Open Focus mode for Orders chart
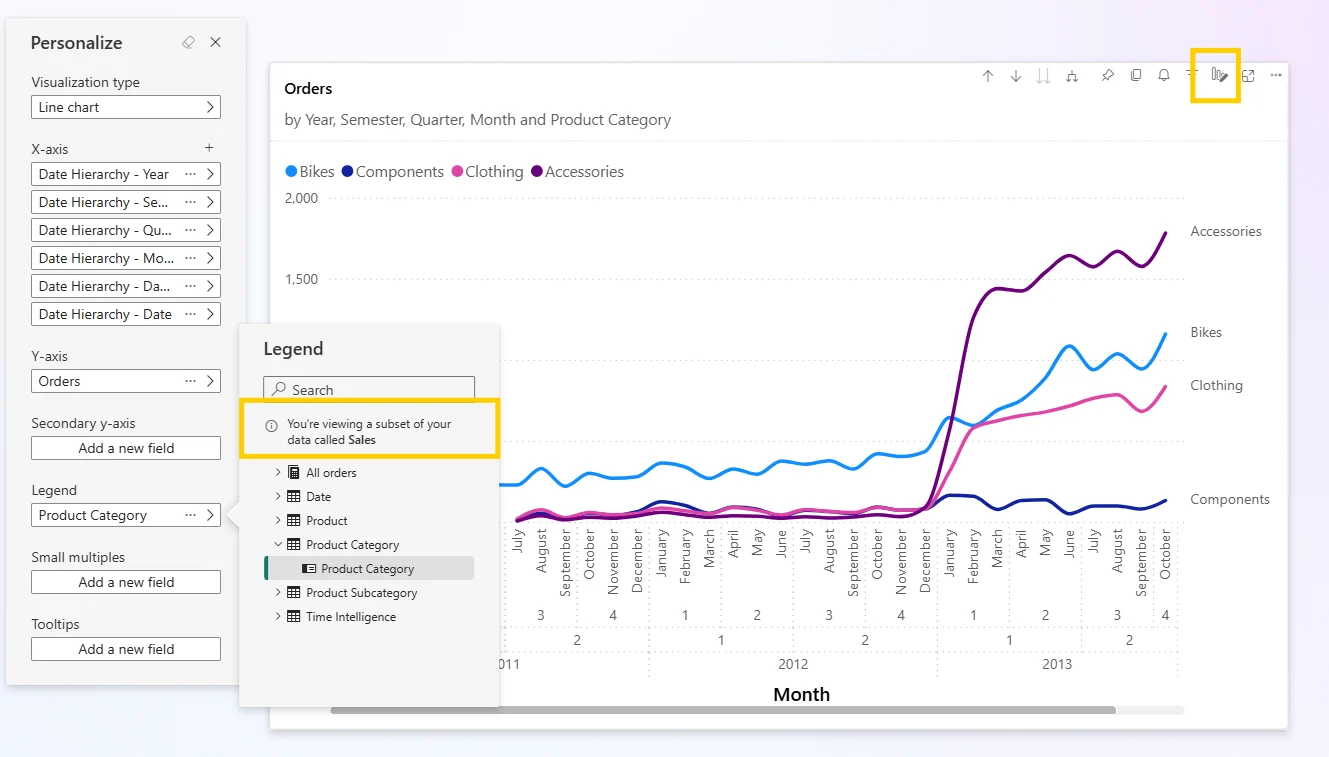 1248,76
